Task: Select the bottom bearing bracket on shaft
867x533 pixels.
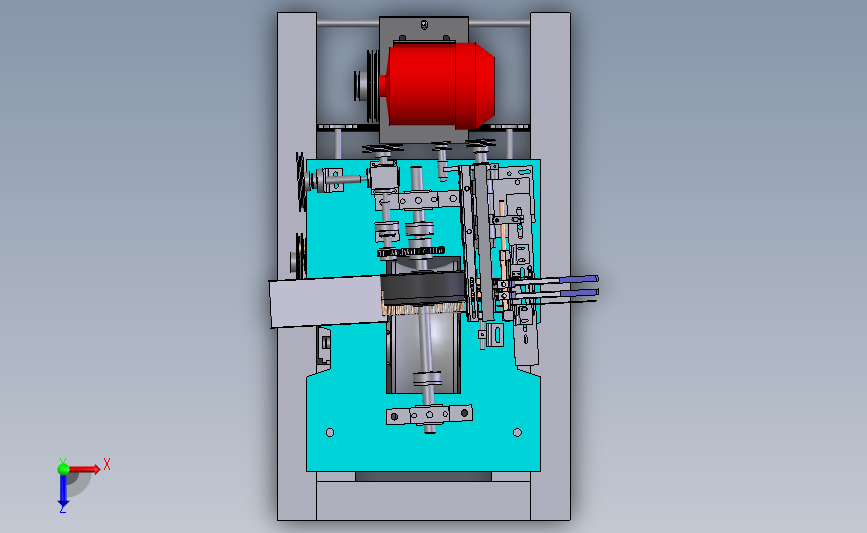Action: tap(429, 414)
